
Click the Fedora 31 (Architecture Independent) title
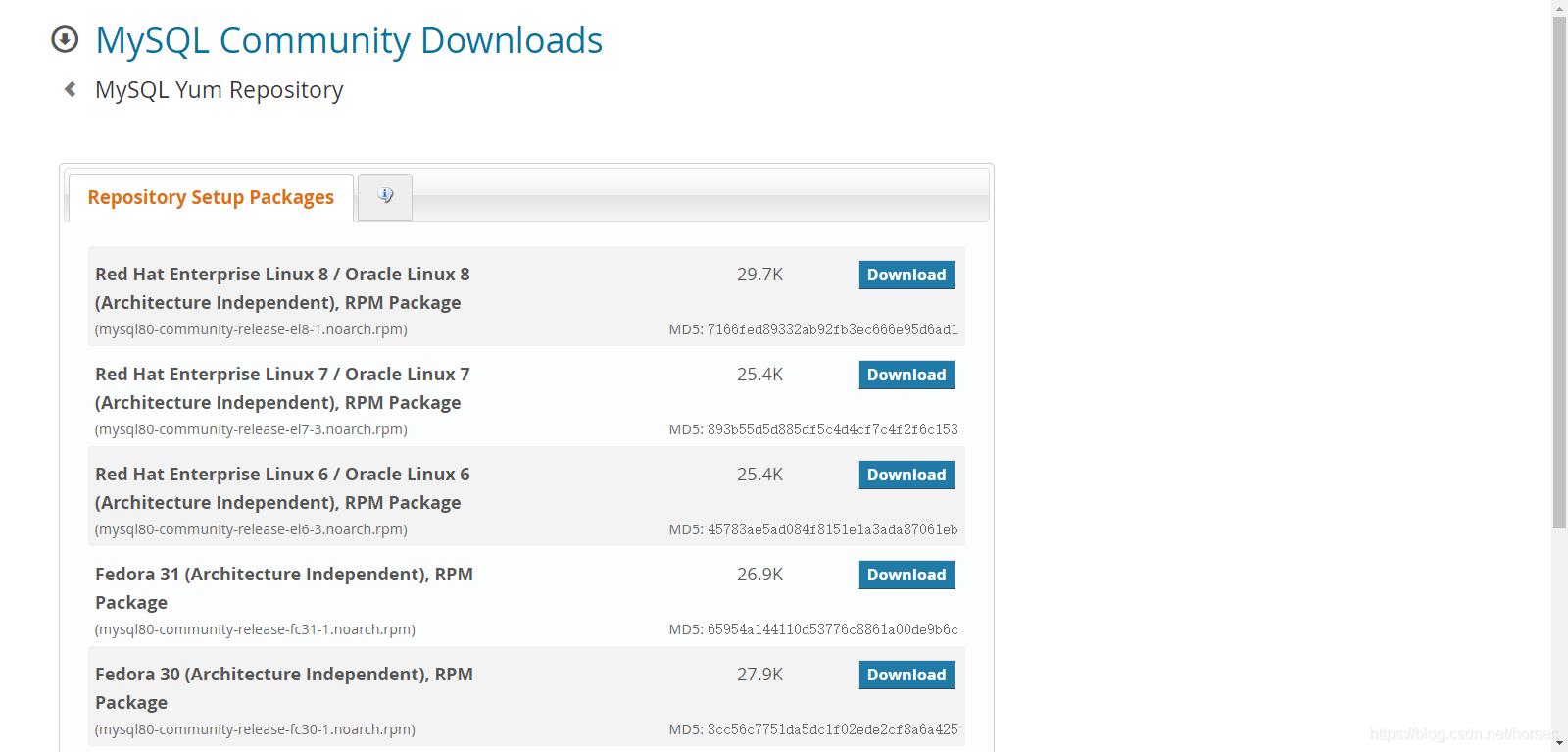tap(284, 588)
